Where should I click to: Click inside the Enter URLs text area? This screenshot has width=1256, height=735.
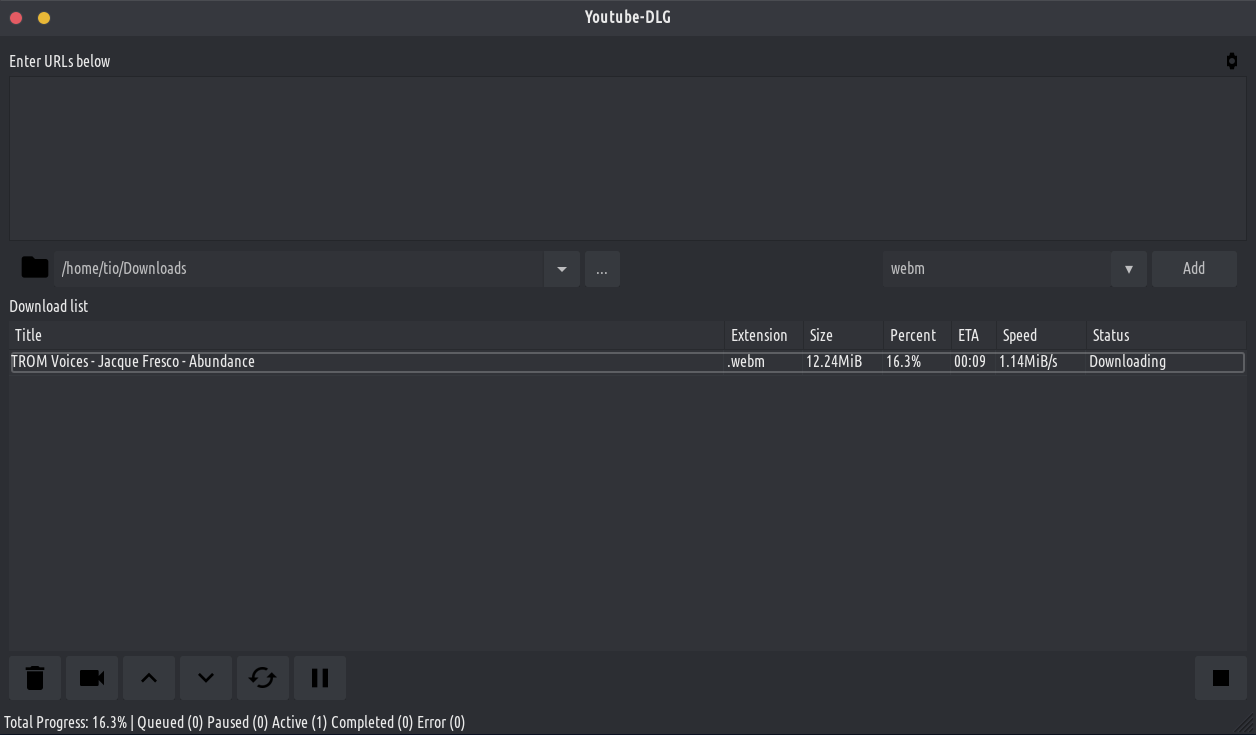[627, 158]
